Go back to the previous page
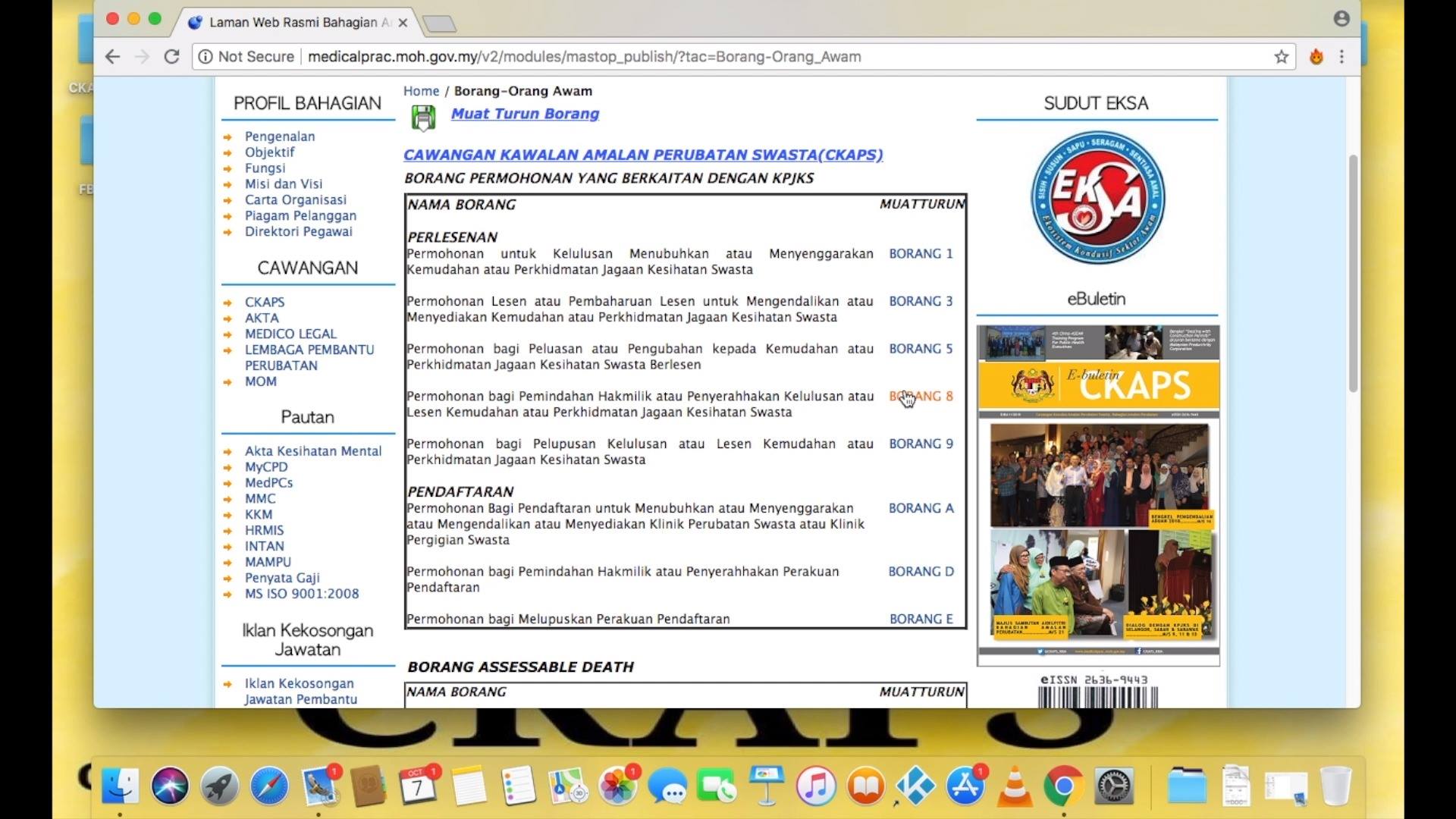 [112, 57]
